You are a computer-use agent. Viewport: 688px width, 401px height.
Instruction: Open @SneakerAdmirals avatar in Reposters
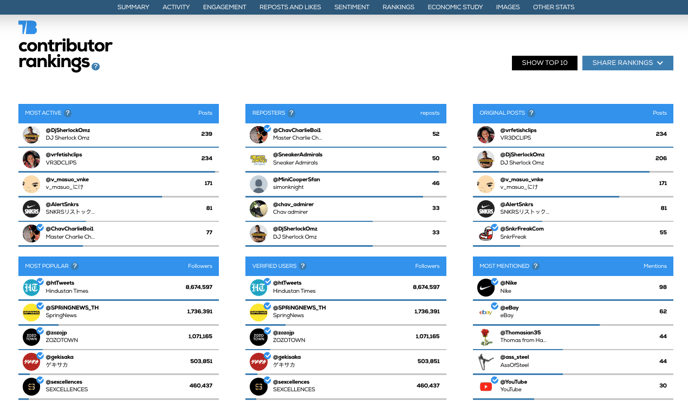pyautogui.click(x=258, y=159)
